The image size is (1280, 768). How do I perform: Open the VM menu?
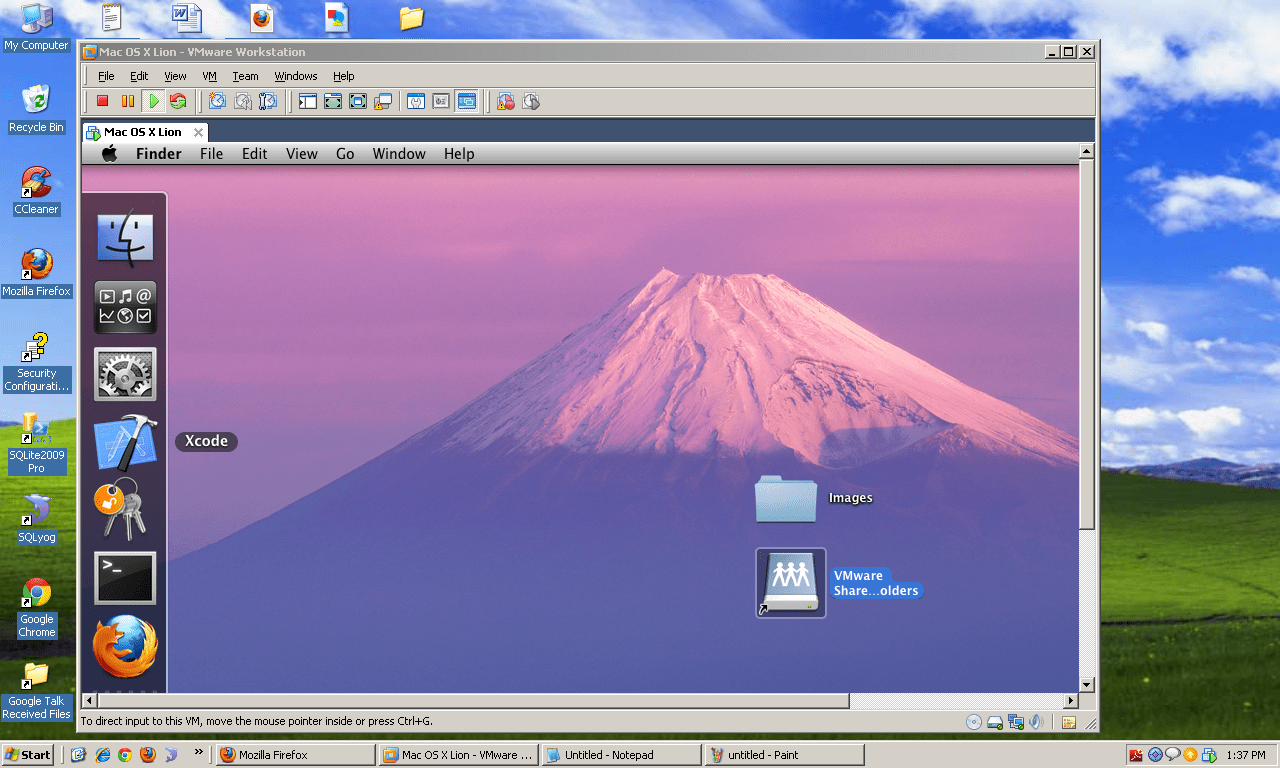[209, 76]
